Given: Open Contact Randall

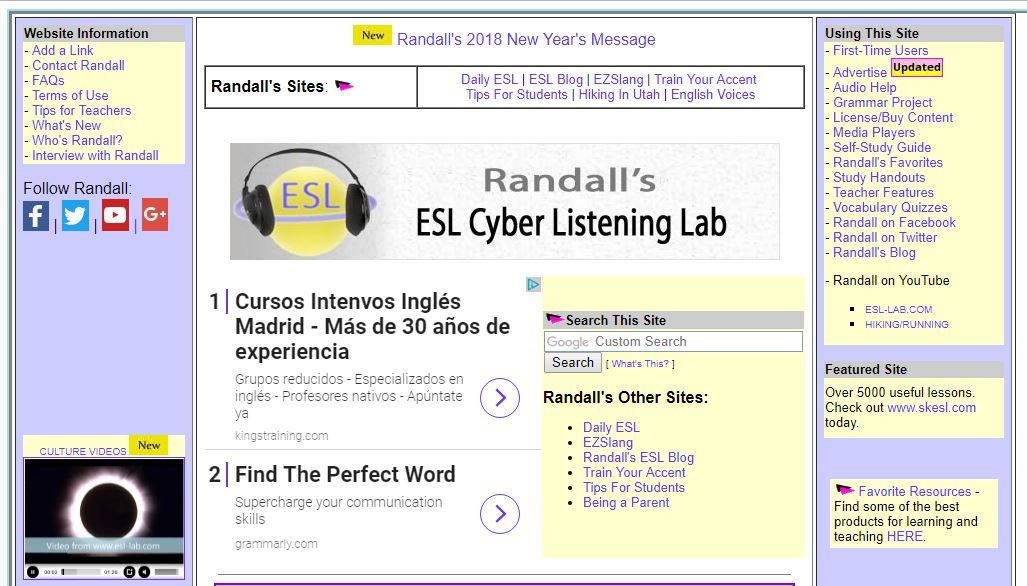Looking at the screenshot, I should (78, 65).
